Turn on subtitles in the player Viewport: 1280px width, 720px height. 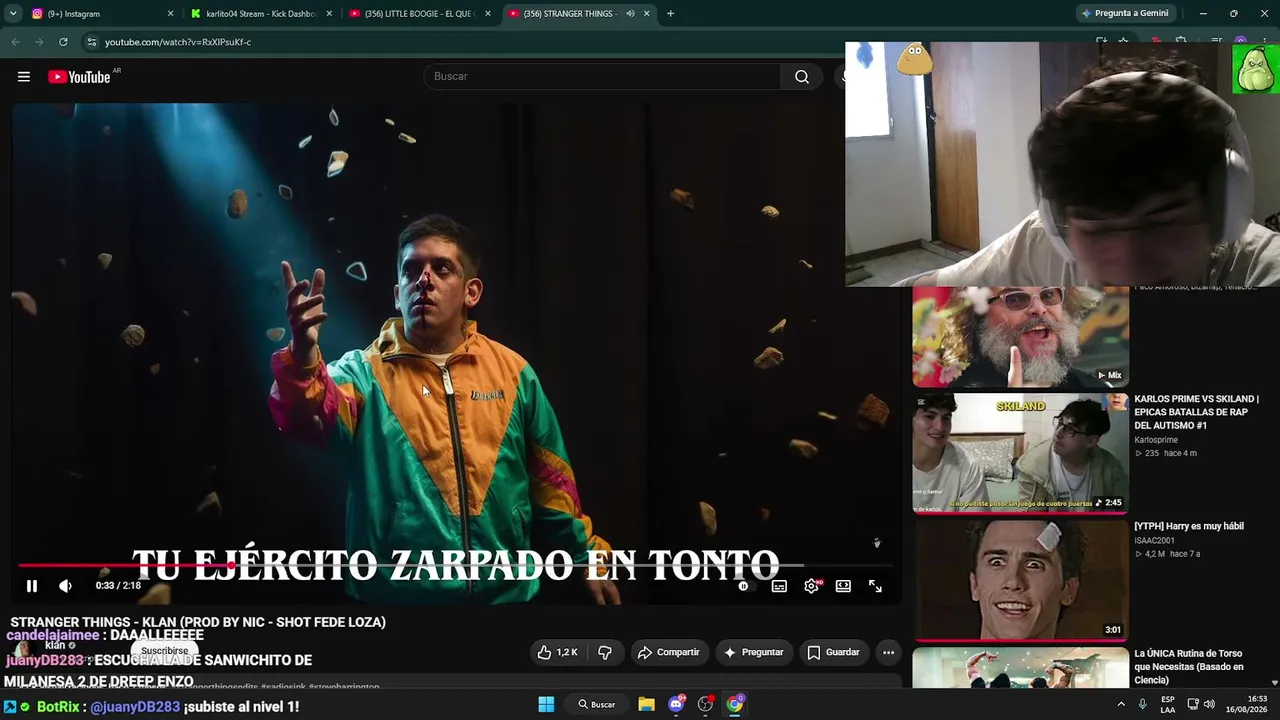click(x=779, y=586)
